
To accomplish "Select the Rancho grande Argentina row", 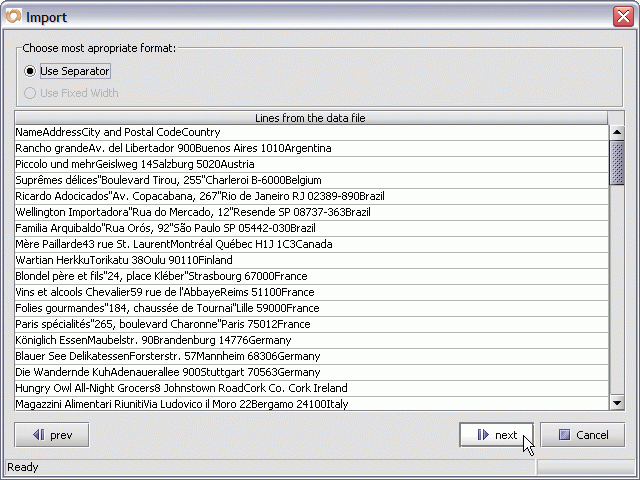I will tap(311, 148).
